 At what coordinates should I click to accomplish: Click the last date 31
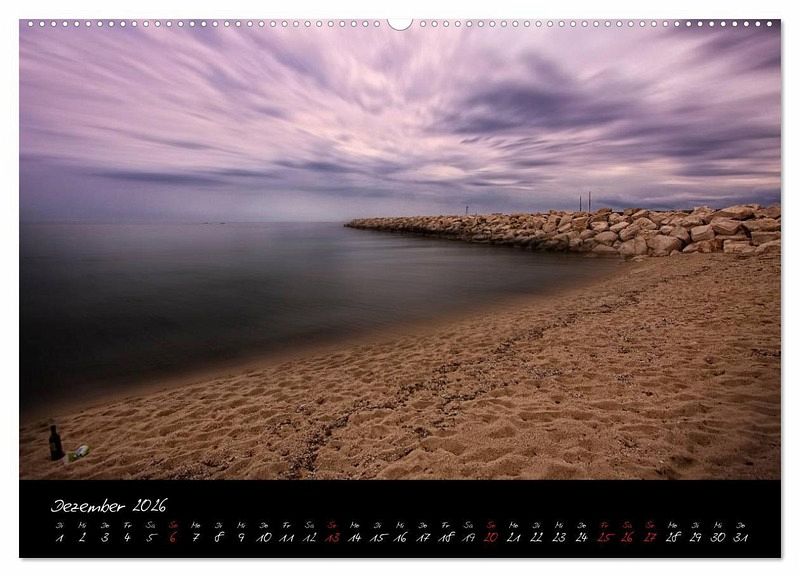[x=740, y=537]
